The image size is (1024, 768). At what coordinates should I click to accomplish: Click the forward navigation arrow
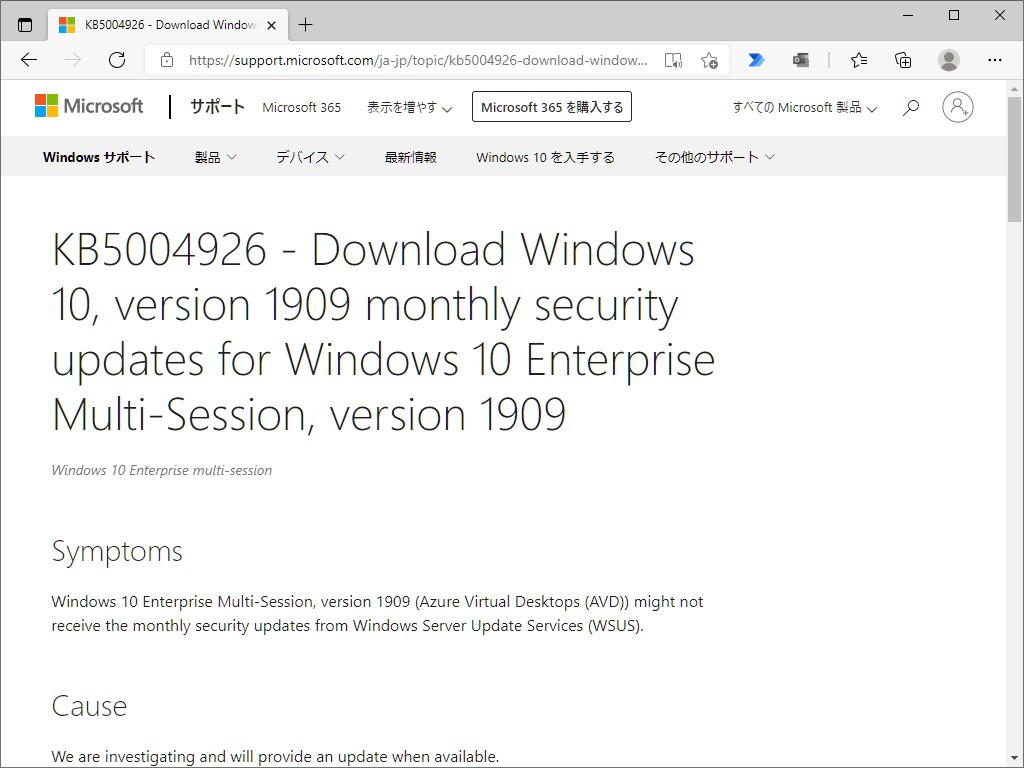pyautogui.click(x=73, y=60)
